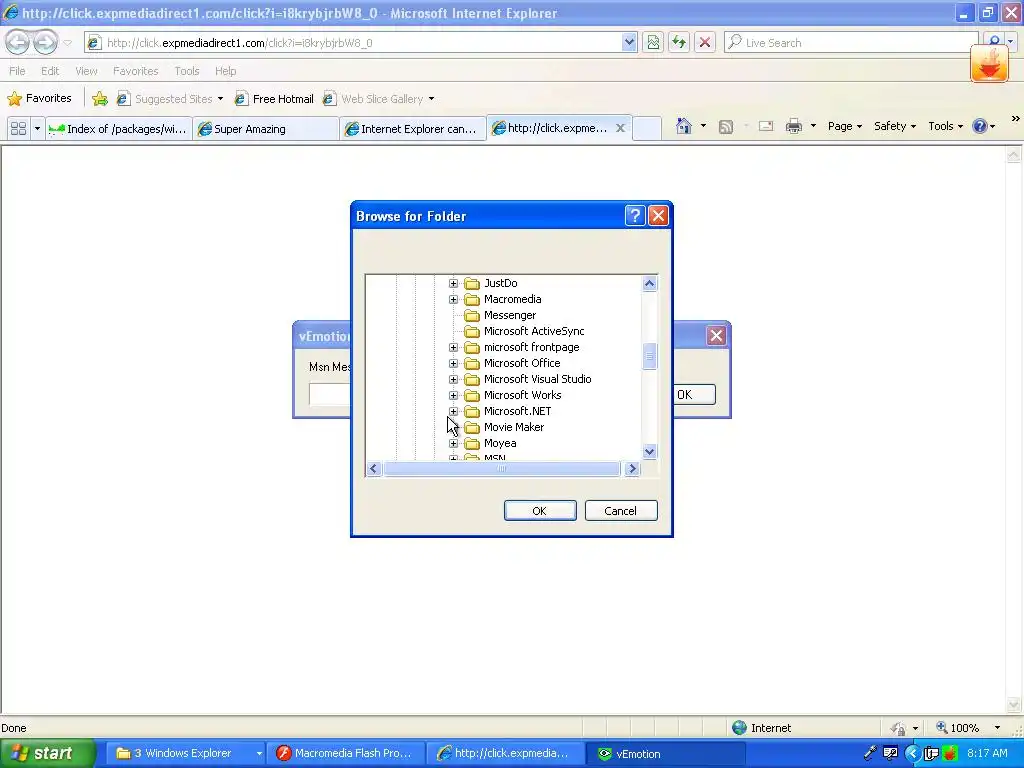Open the Safety menu dropdown
1024x768 pixels.
[895, 126]
